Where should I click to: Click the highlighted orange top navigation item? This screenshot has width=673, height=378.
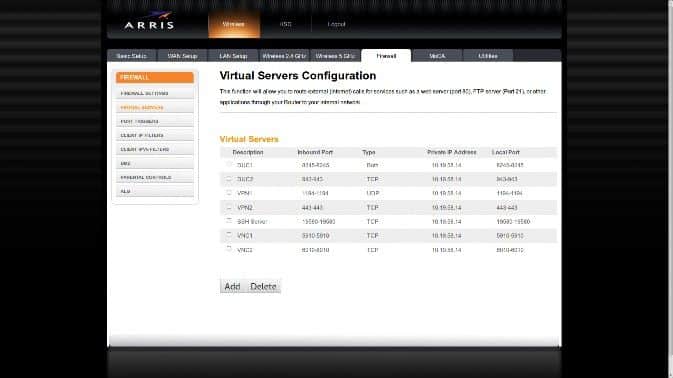[x=234, y=24]
